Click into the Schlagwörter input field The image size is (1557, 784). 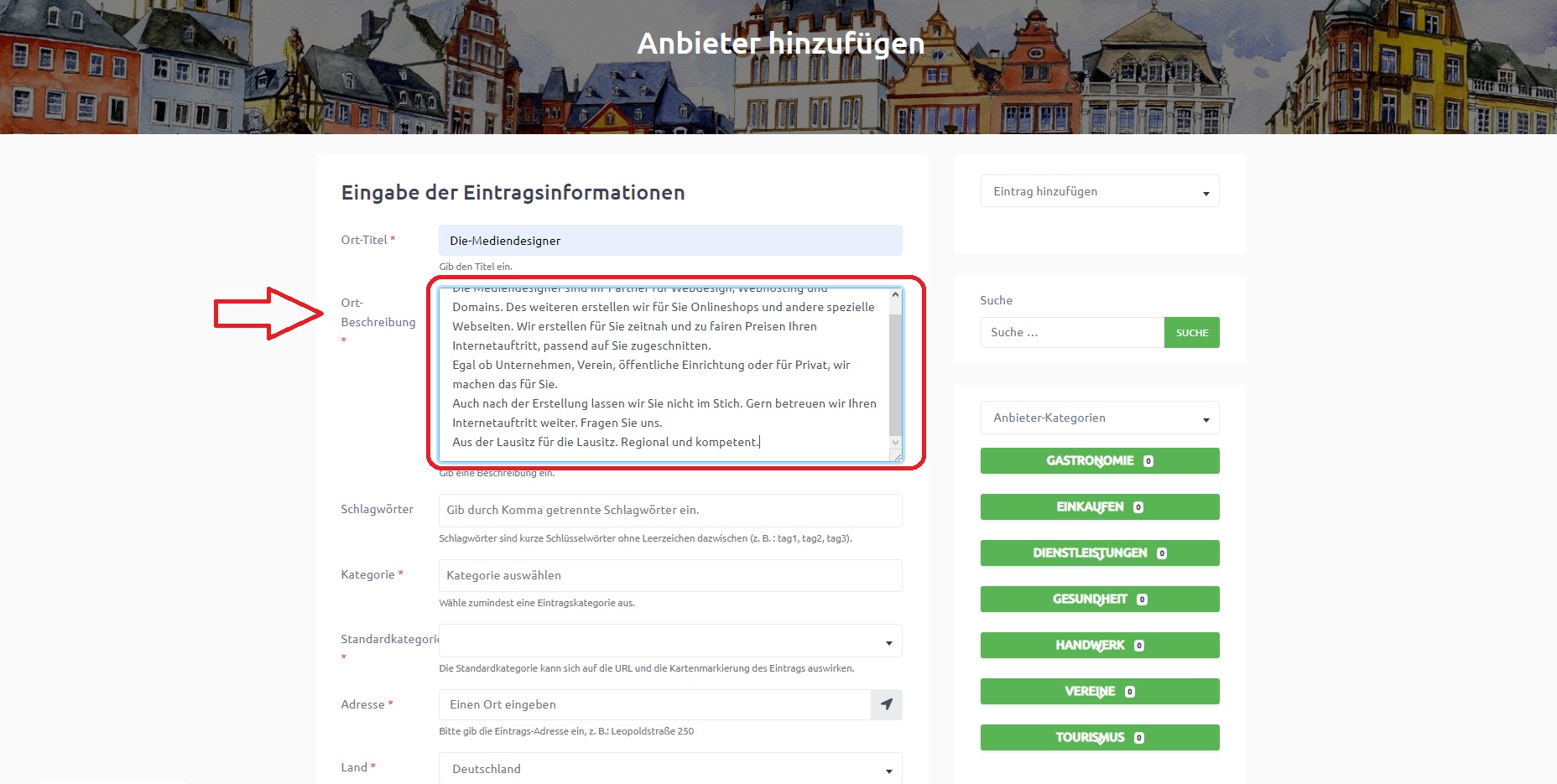[669, 510]
